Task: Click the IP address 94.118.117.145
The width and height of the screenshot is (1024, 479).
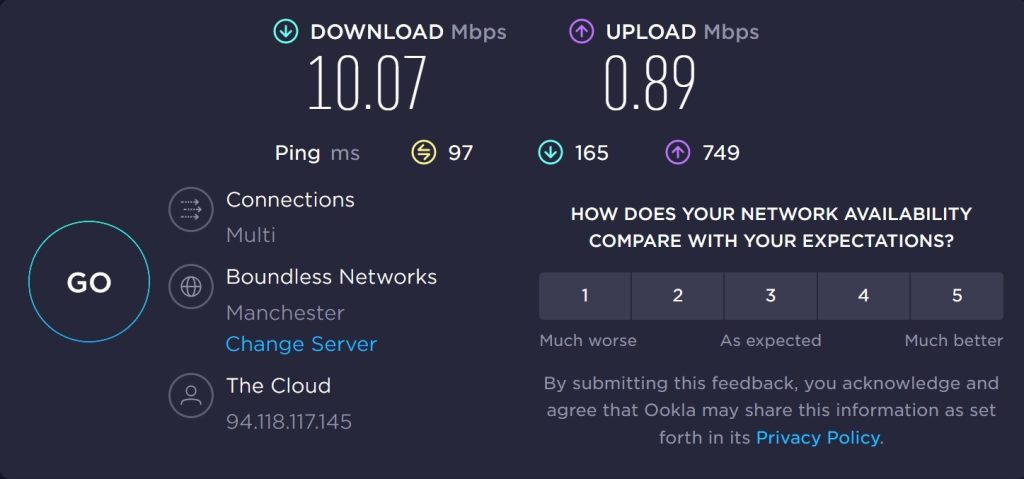Action: click(289, 421)
